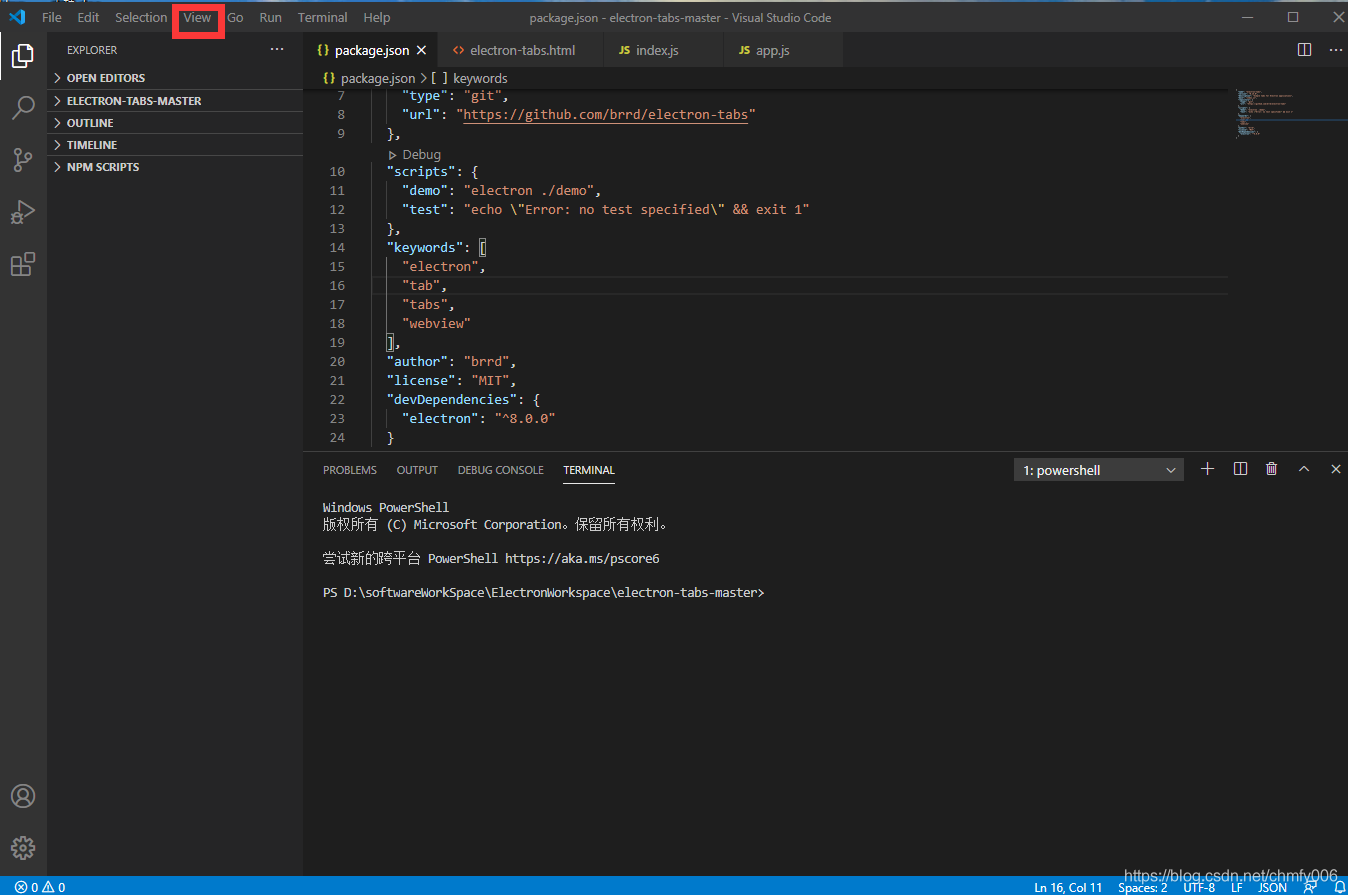The width and height of the screenshot is (1348, 895).
Task: Click Ln 16, Col 11 in status bar
Action: tap(1068, 887)
